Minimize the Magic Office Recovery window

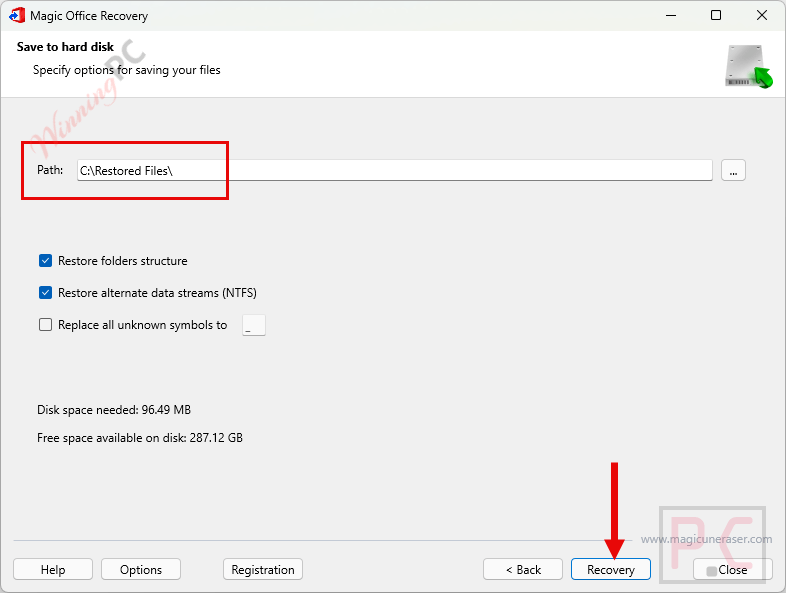coord(671,16)
